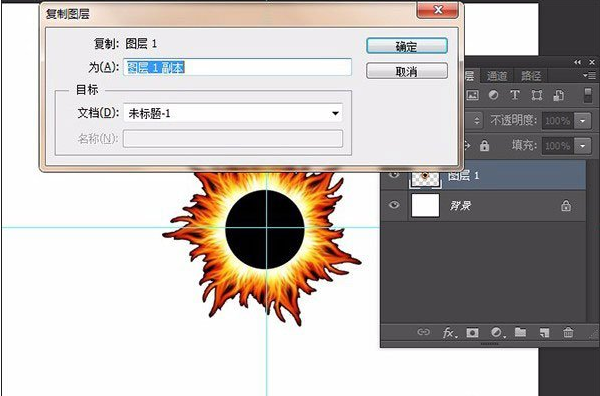Filter layers by shape layers icon
Screen dimensions: 600x396
click(536, 95)
